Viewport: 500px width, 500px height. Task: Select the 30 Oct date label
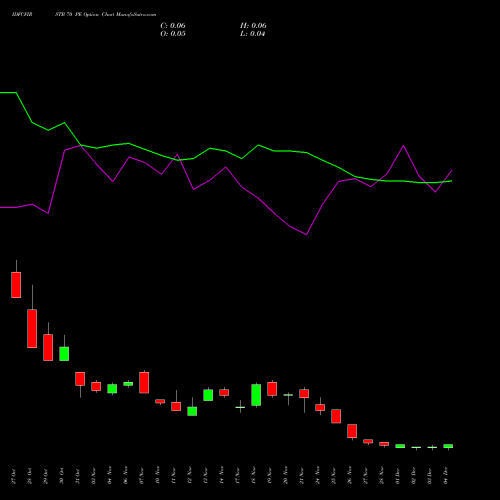[62, 476]
